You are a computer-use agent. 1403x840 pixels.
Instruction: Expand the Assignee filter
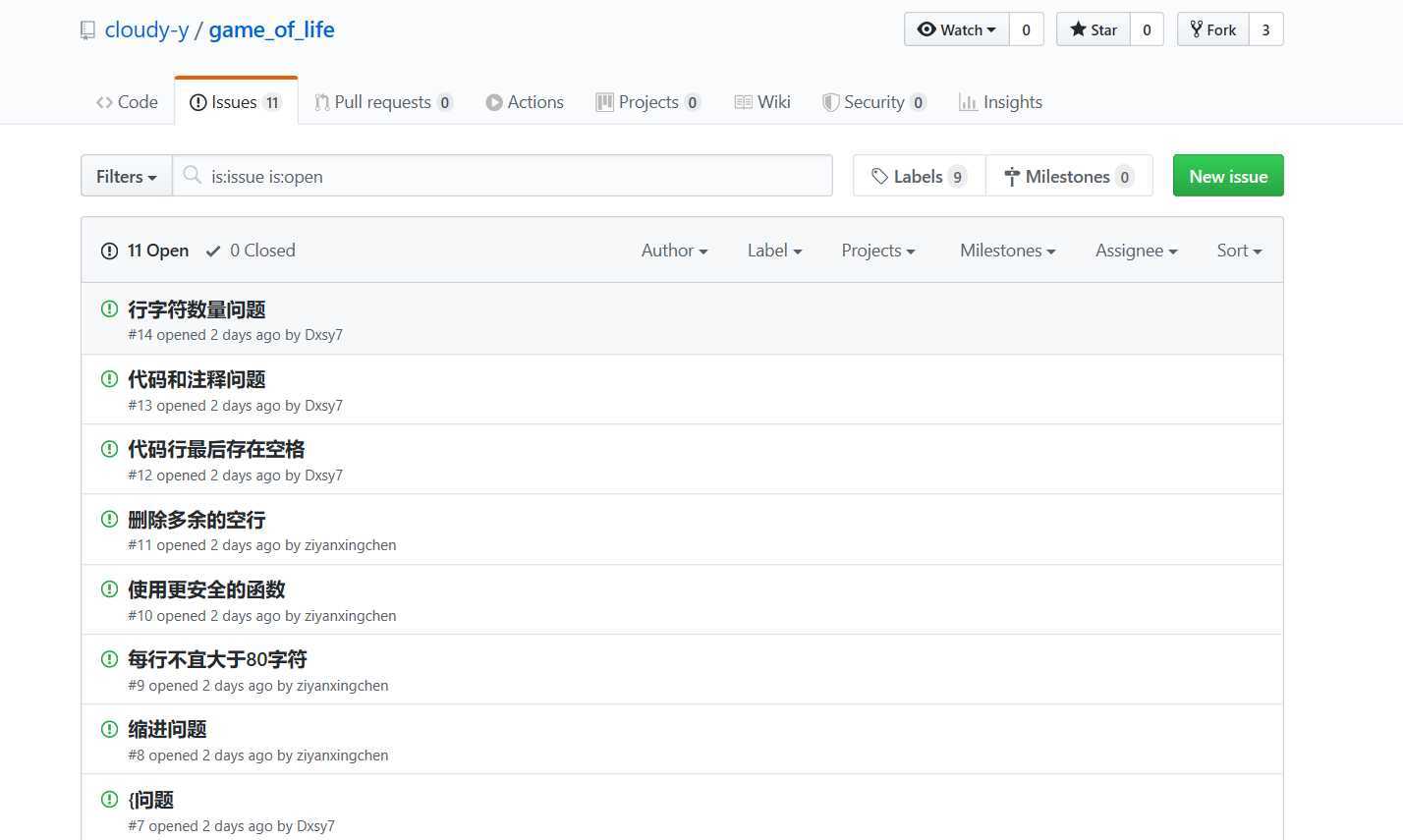click(1137, 251)
